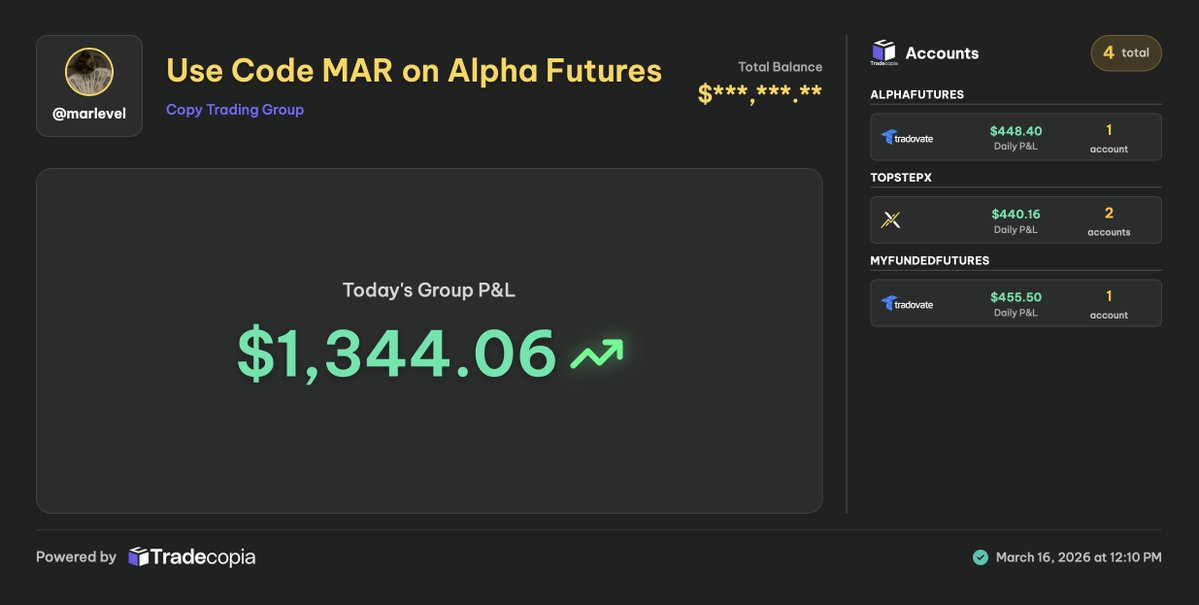Click the green upward trend arrow icon
1199x605 pixels.
click(x=597, y=354)
